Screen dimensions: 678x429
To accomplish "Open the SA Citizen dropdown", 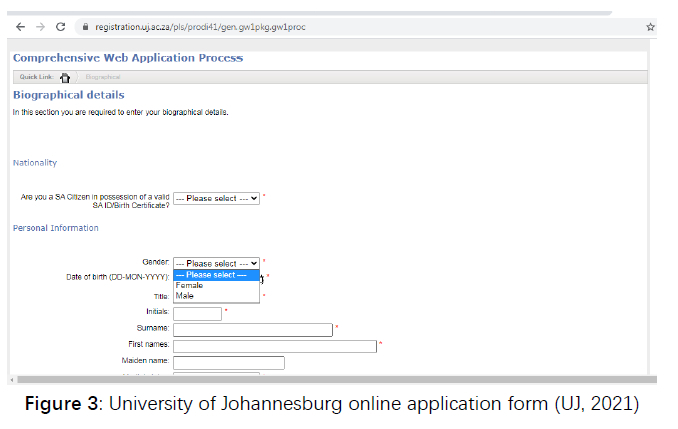I will [x=217, y=198].
